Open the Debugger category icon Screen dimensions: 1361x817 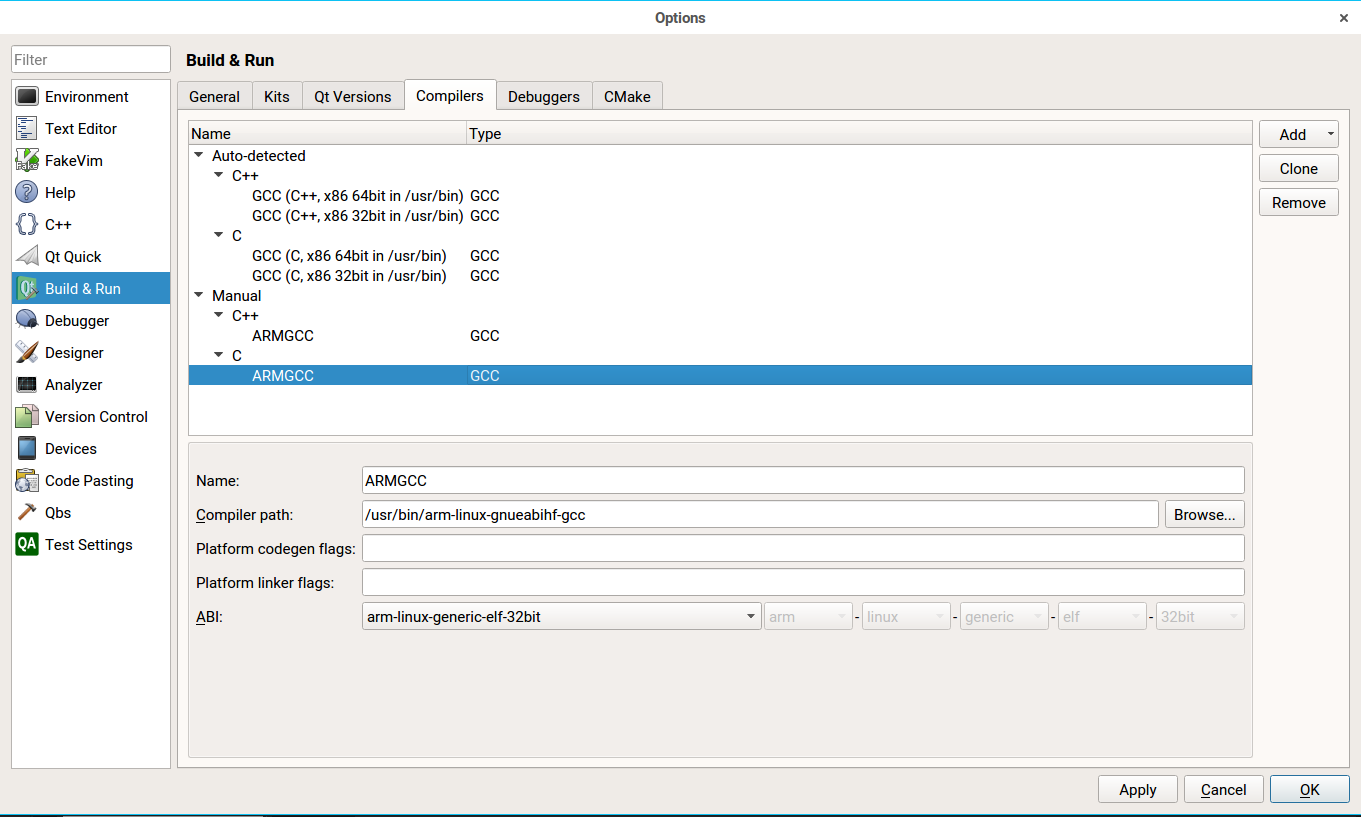(27, 321)
